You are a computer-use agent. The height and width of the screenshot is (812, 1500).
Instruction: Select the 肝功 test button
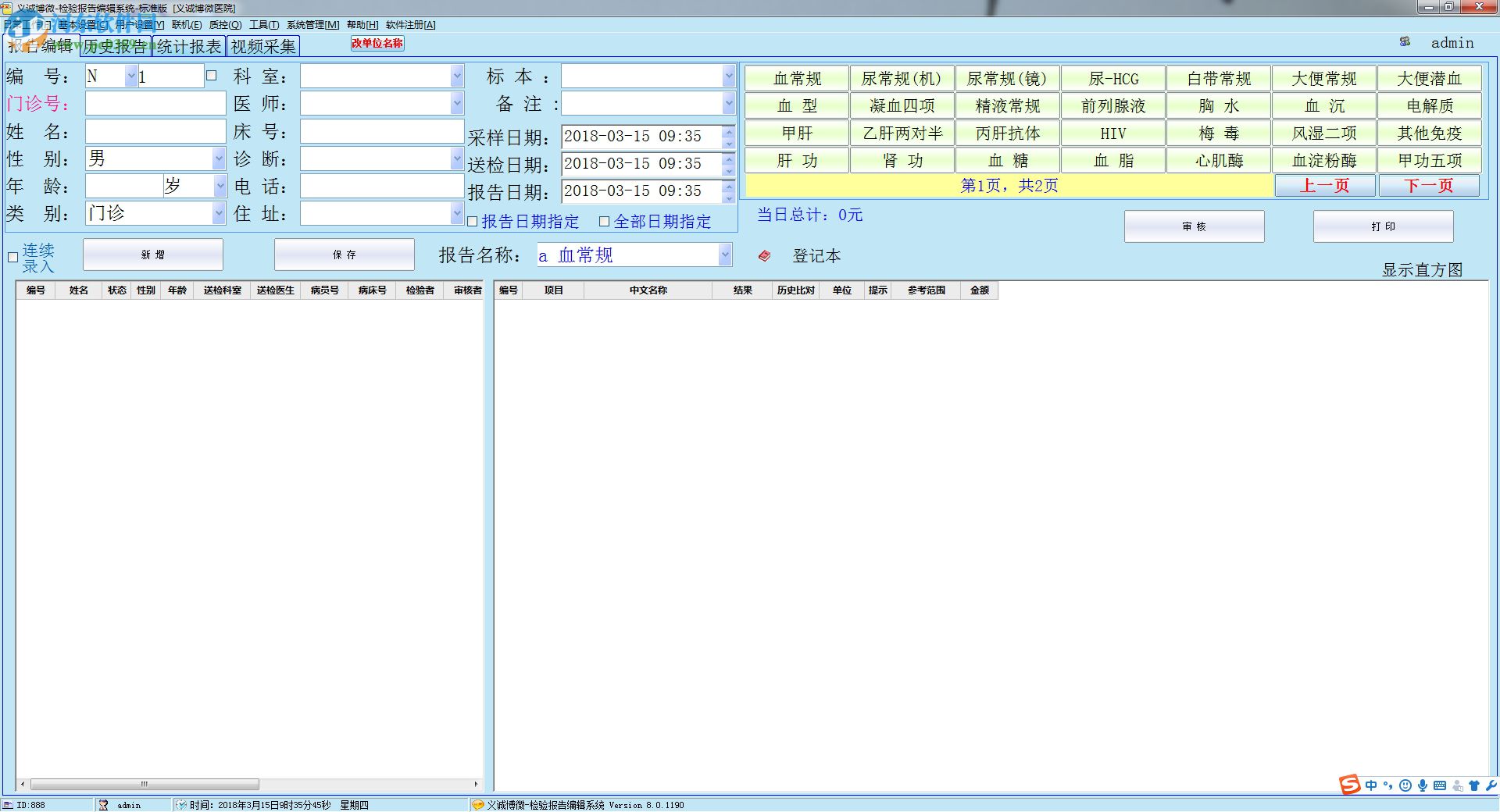pyautogui.click(x=797, y=160)
